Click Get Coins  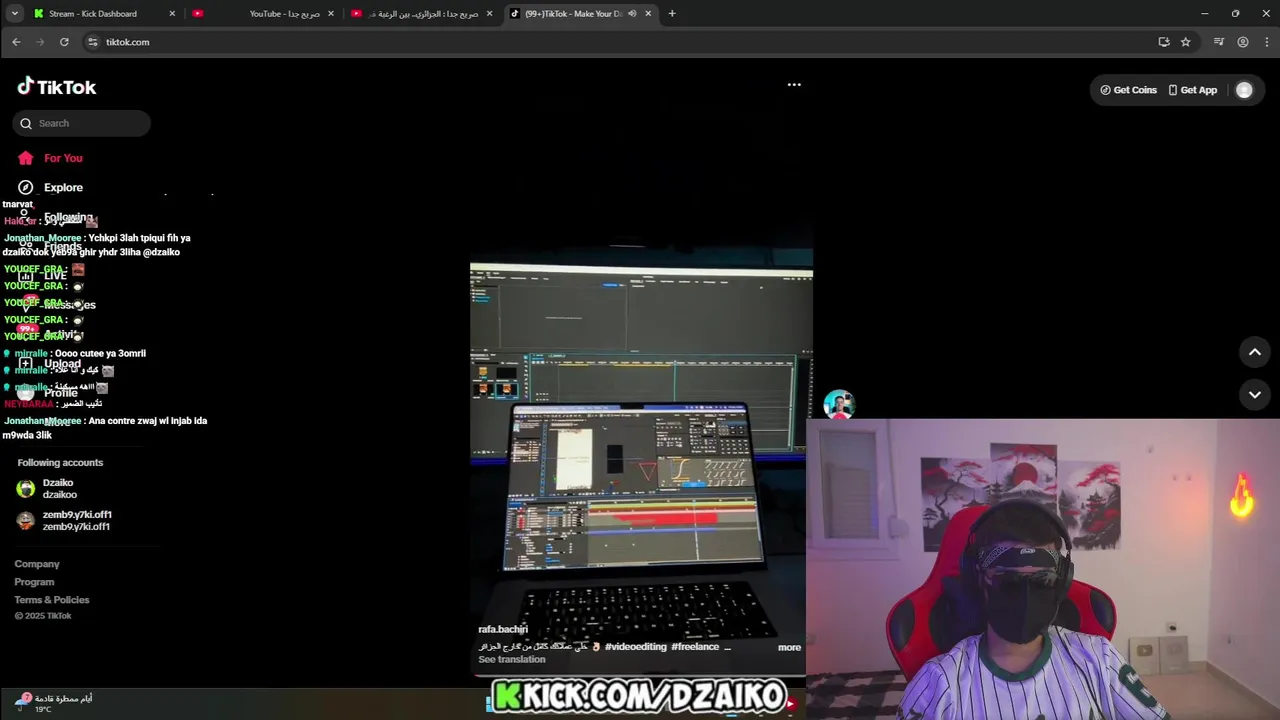click(1128, 90)
